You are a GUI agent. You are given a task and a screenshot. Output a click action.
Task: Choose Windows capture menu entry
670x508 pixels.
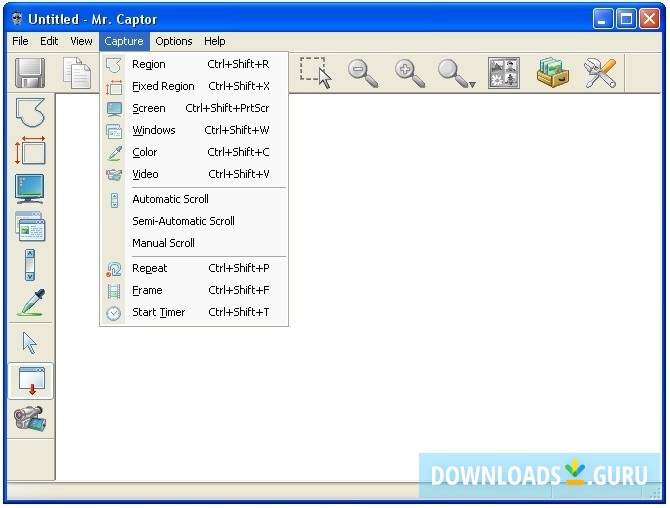point(194,130)
